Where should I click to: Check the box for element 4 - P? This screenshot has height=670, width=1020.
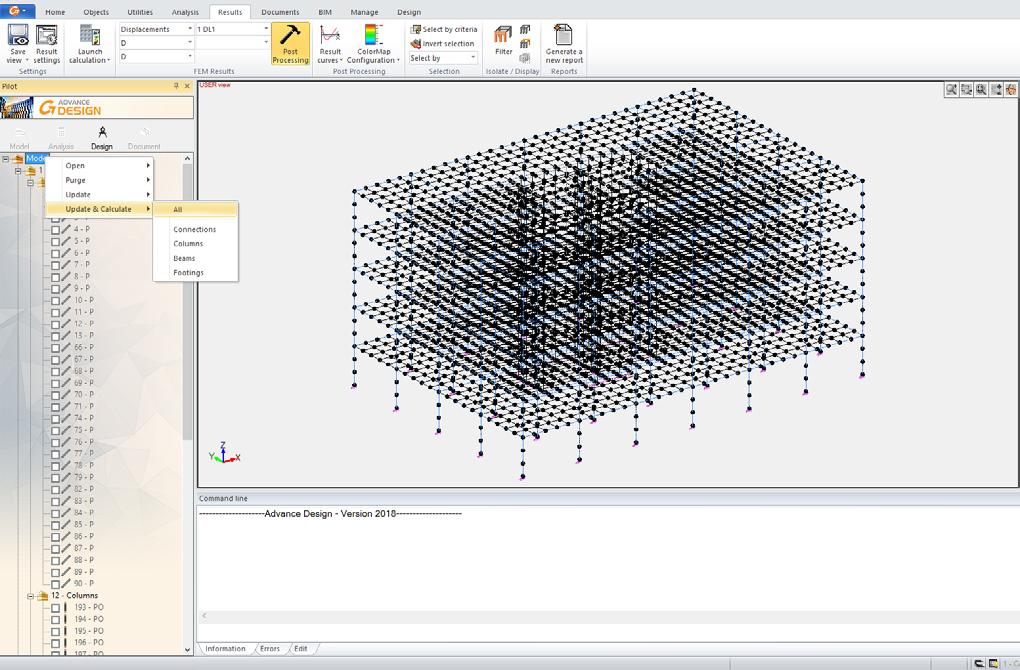55,230
